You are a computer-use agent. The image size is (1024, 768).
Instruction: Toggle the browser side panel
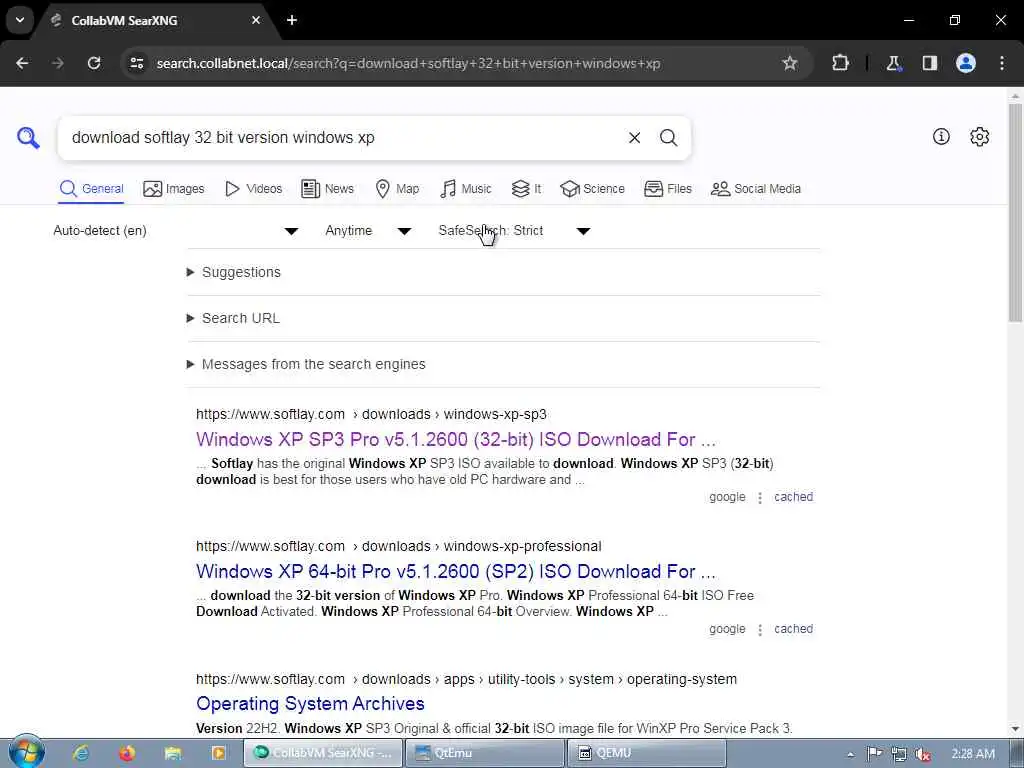pos(930,63)
